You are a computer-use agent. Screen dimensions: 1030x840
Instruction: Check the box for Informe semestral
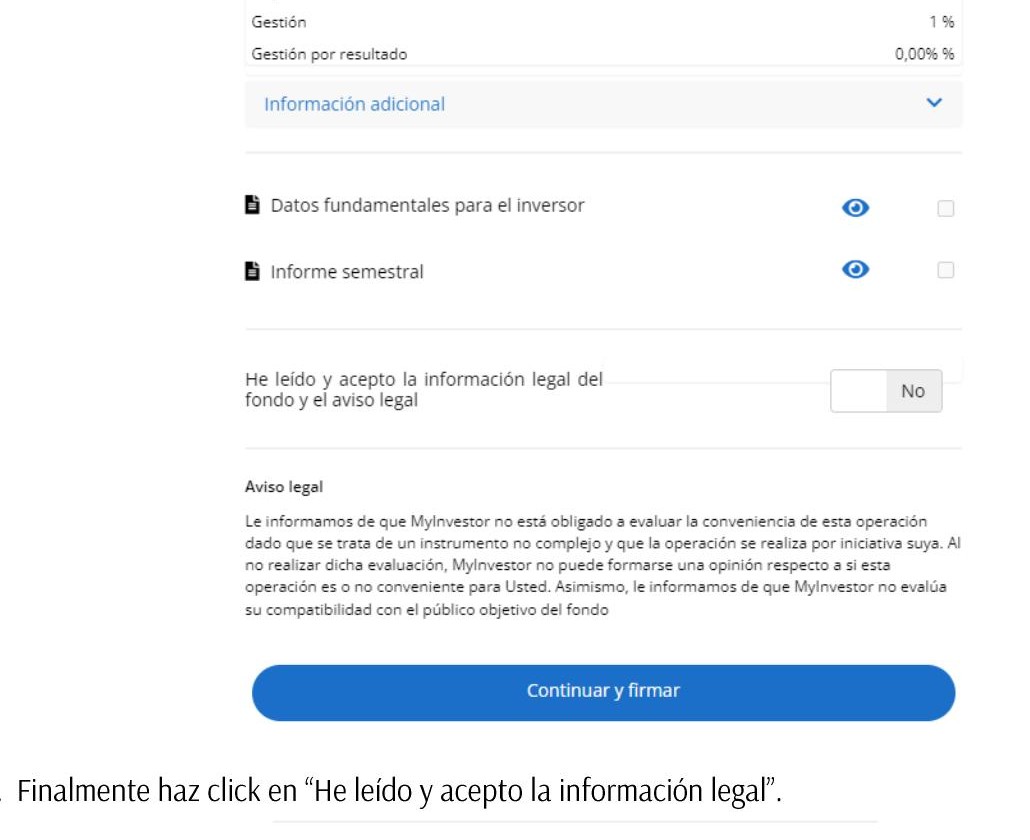coord(946,270)
